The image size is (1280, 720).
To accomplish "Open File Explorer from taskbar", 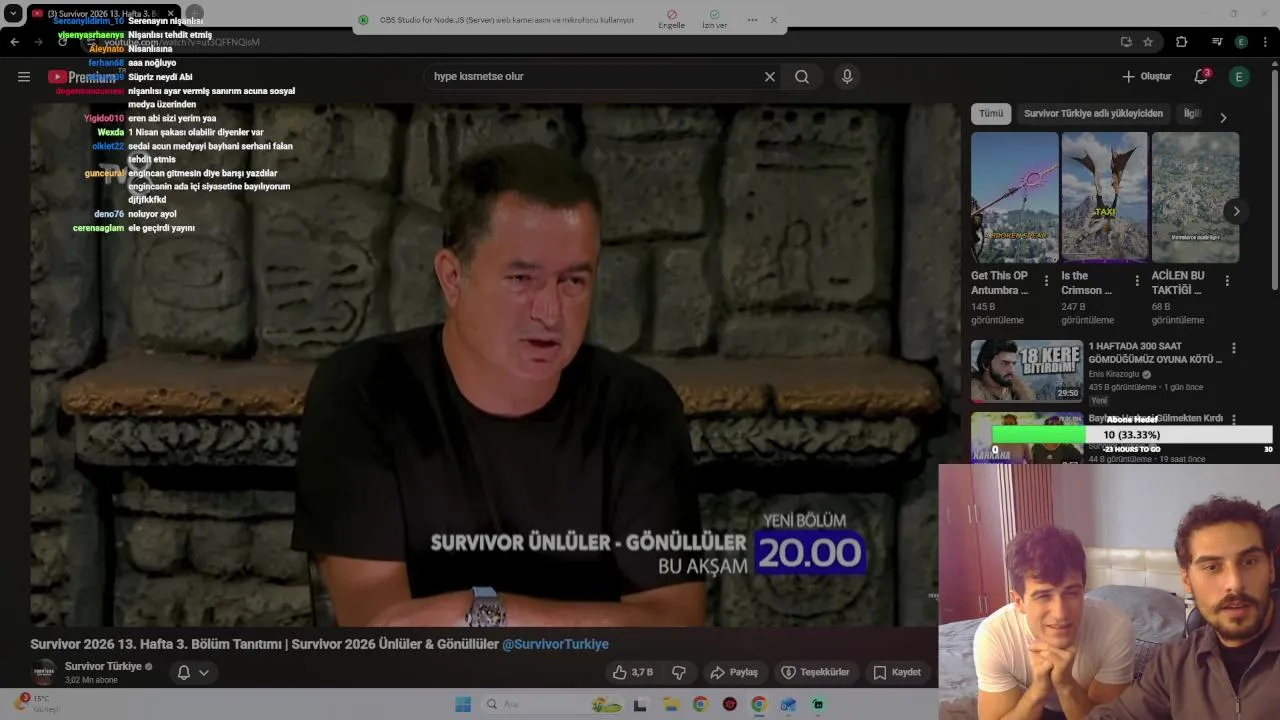I will click(670, 705).
